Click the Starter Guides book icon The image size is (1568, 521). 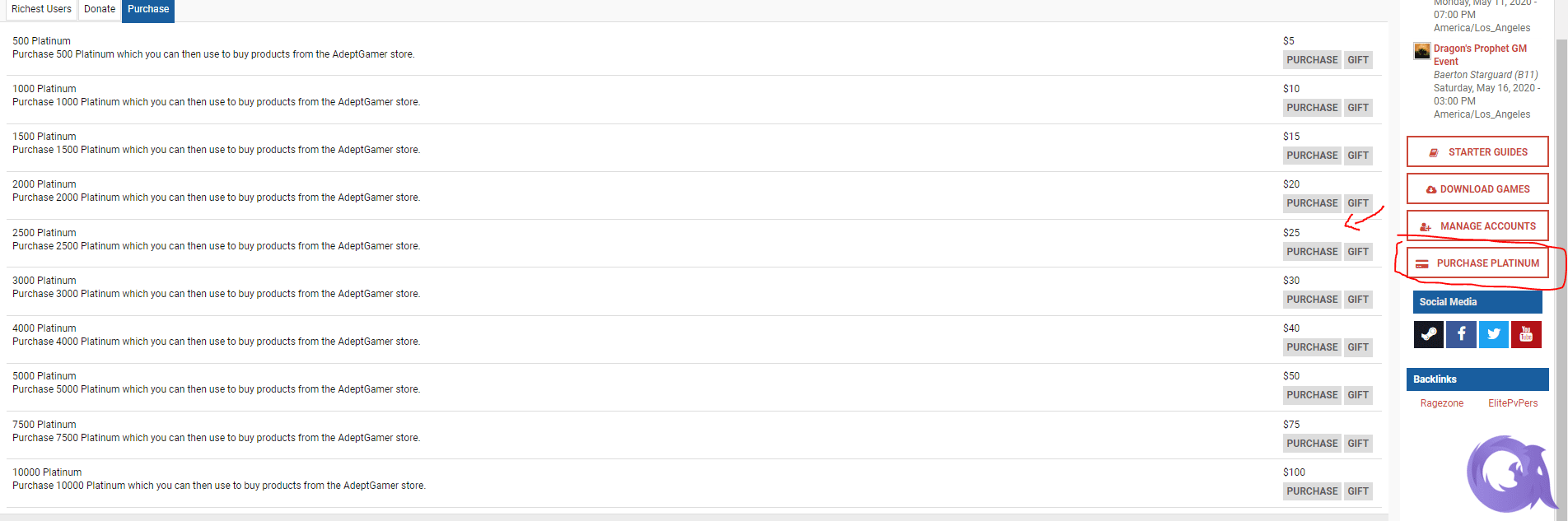[x=1433, y=152]
